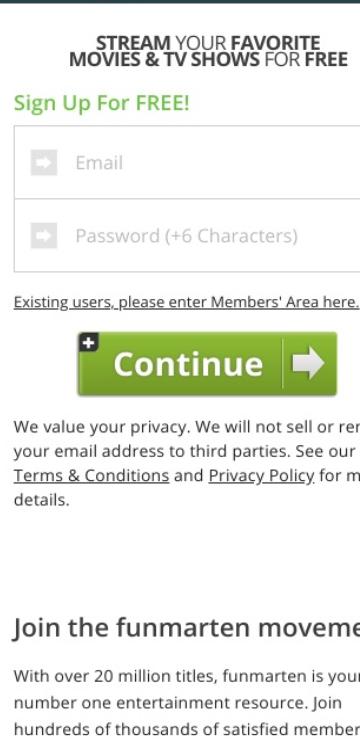Focus the Password (+6 Characters) field
This screenshot has width=360, height=740.
tap(187, 235)
